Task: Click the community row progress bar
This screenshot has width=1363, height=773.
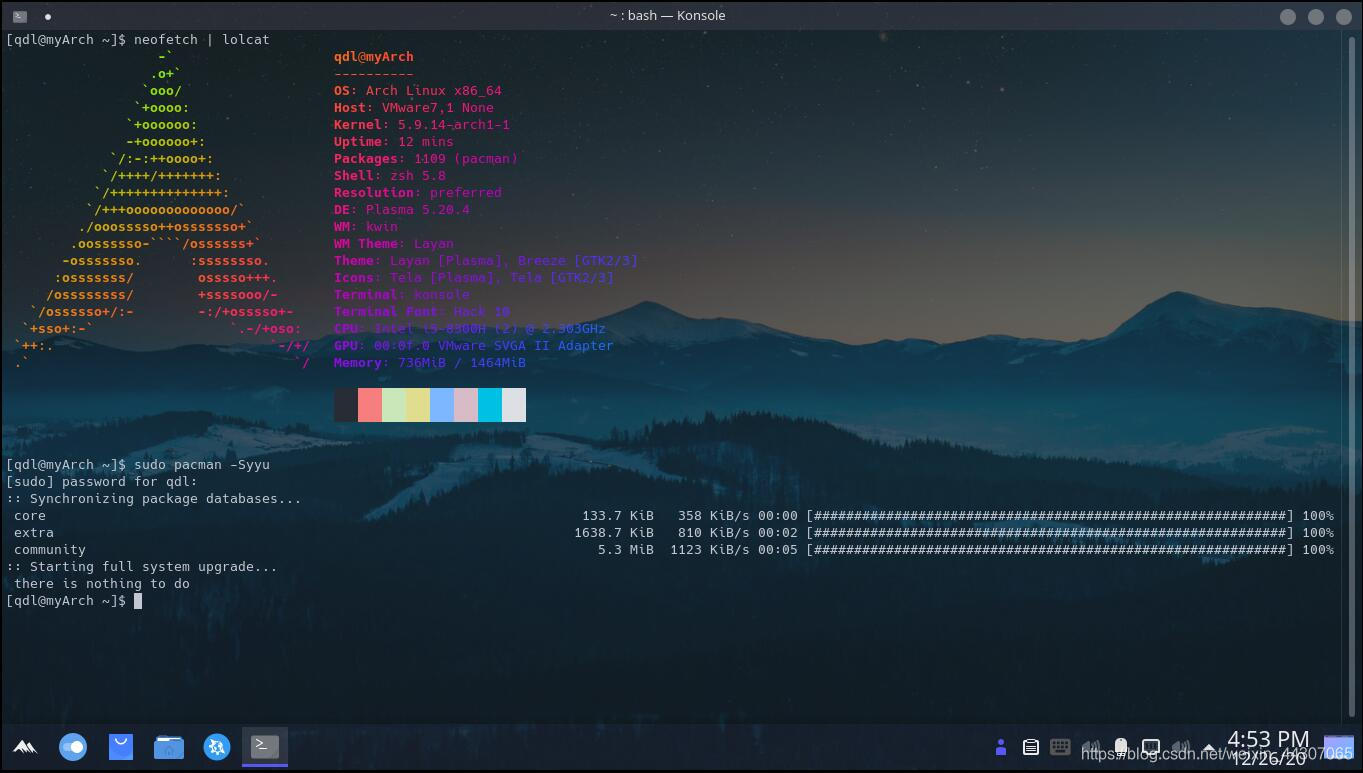Action: [1050, 549]
